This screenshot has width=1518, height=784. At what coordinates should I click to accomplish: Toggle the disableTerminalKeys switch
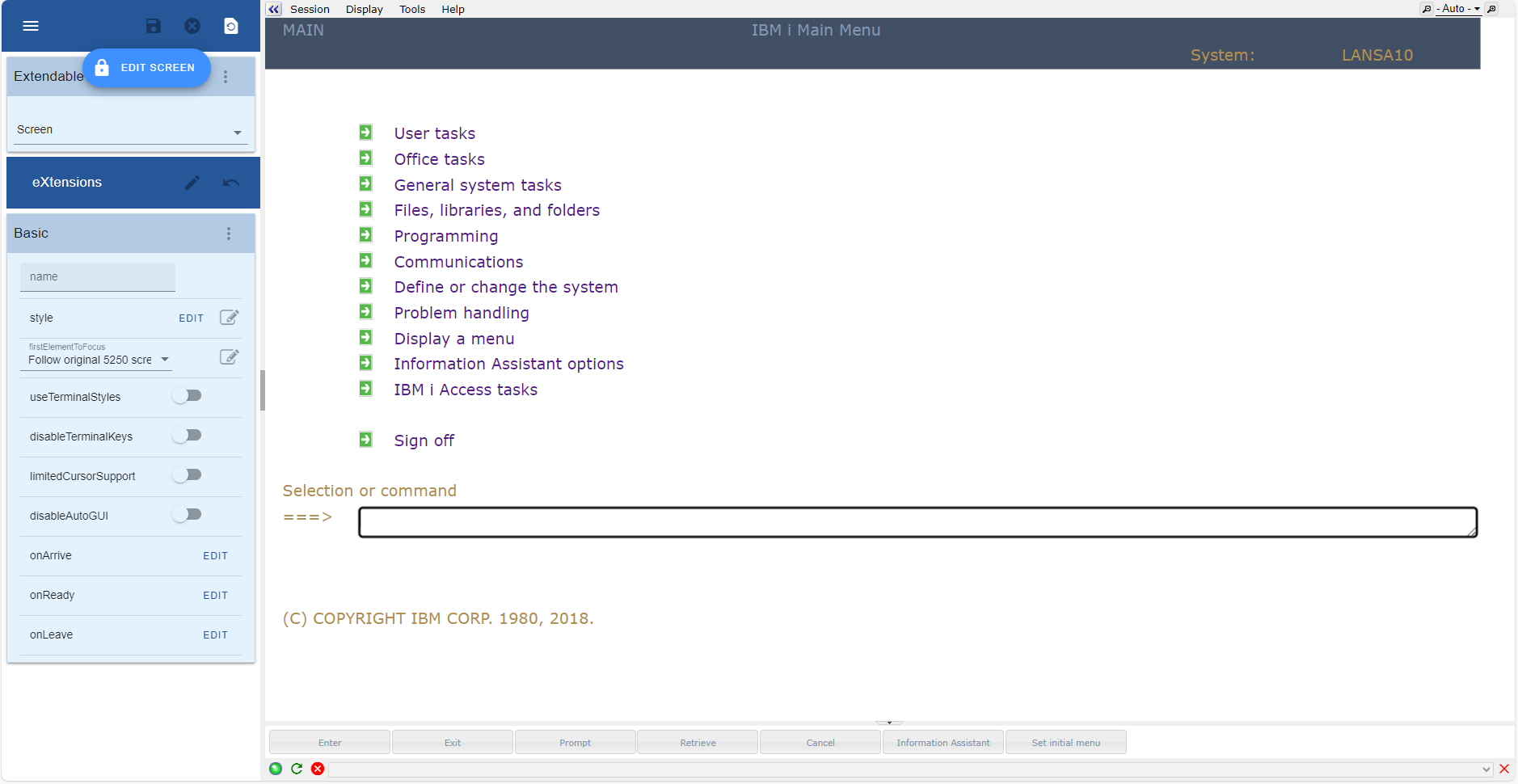click(x=187, y=436)
